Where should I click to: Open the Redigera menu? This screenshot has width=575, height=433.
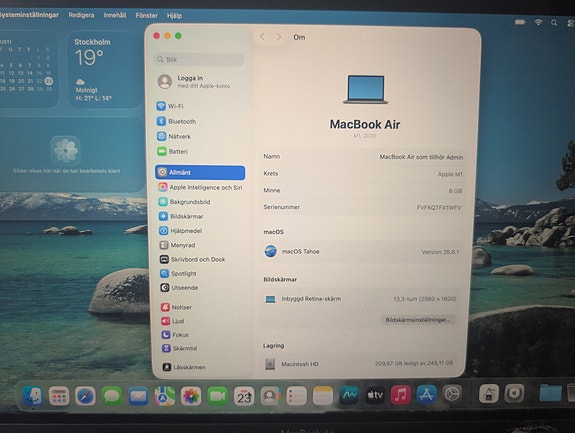81,15
